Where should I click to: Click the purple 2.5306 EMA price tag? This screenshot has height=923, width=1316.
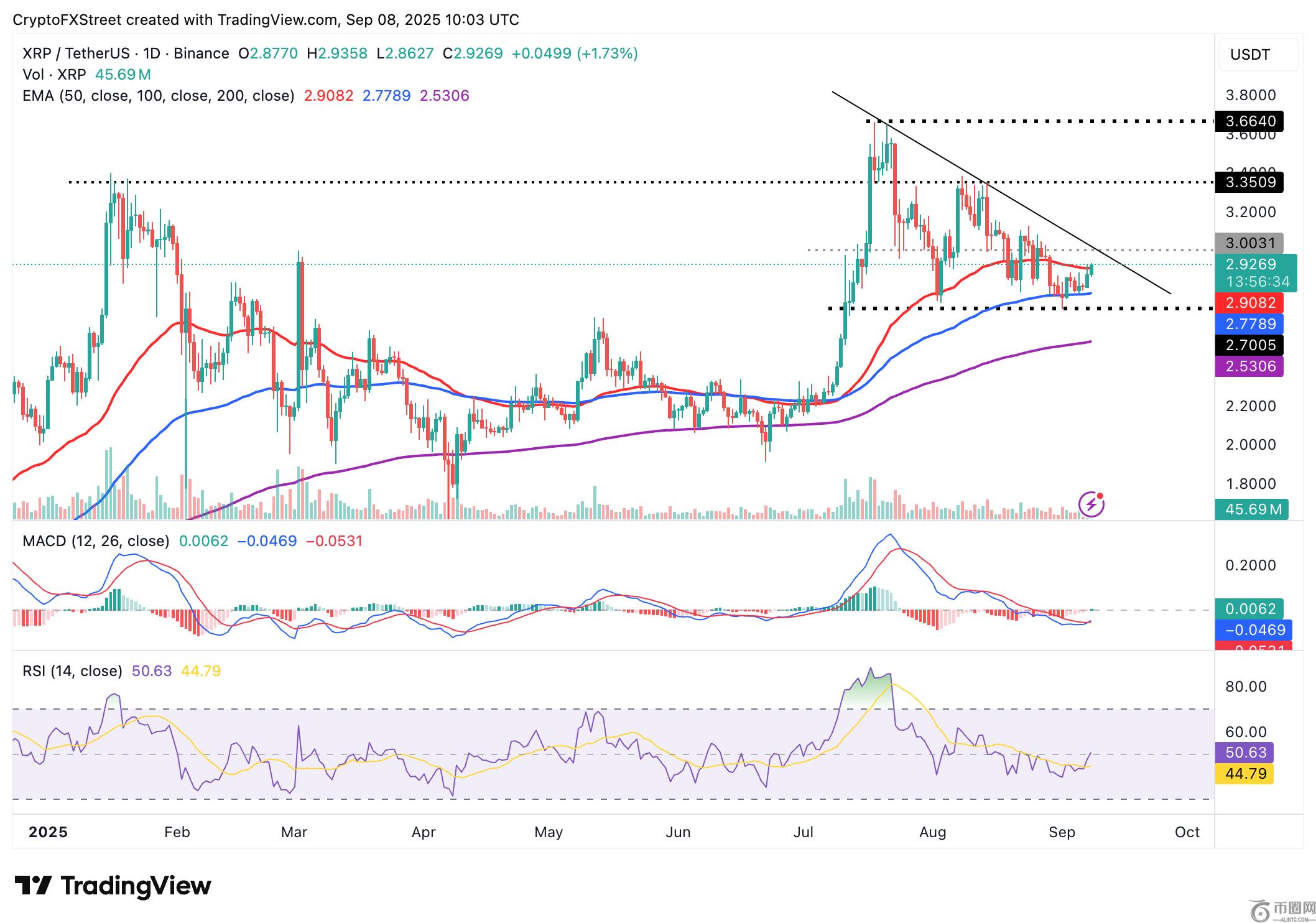(1249, 366)
